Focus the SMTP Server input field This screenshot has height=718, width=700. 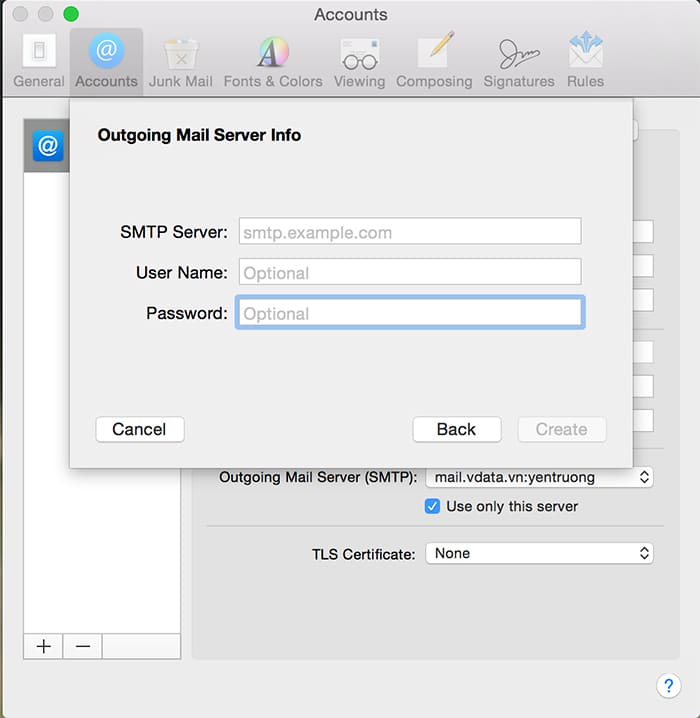410,231
